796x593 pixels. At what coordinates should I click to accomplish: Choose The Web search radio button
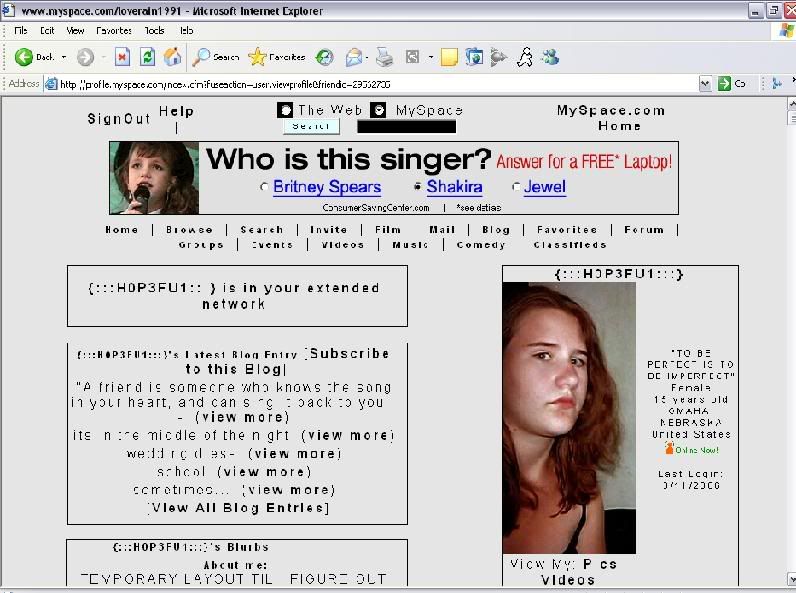tap(285, 110)
